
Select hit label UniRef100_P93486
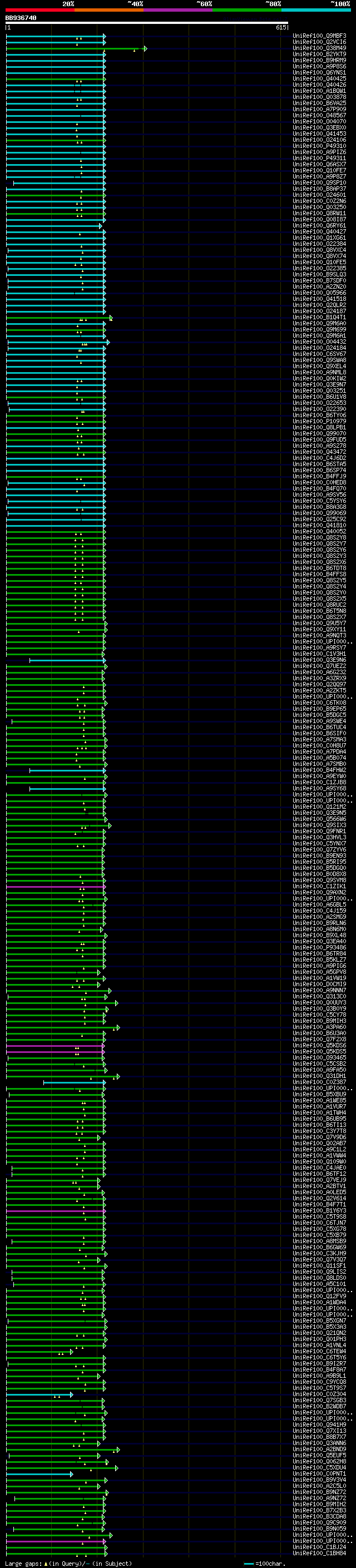(319, 948)
